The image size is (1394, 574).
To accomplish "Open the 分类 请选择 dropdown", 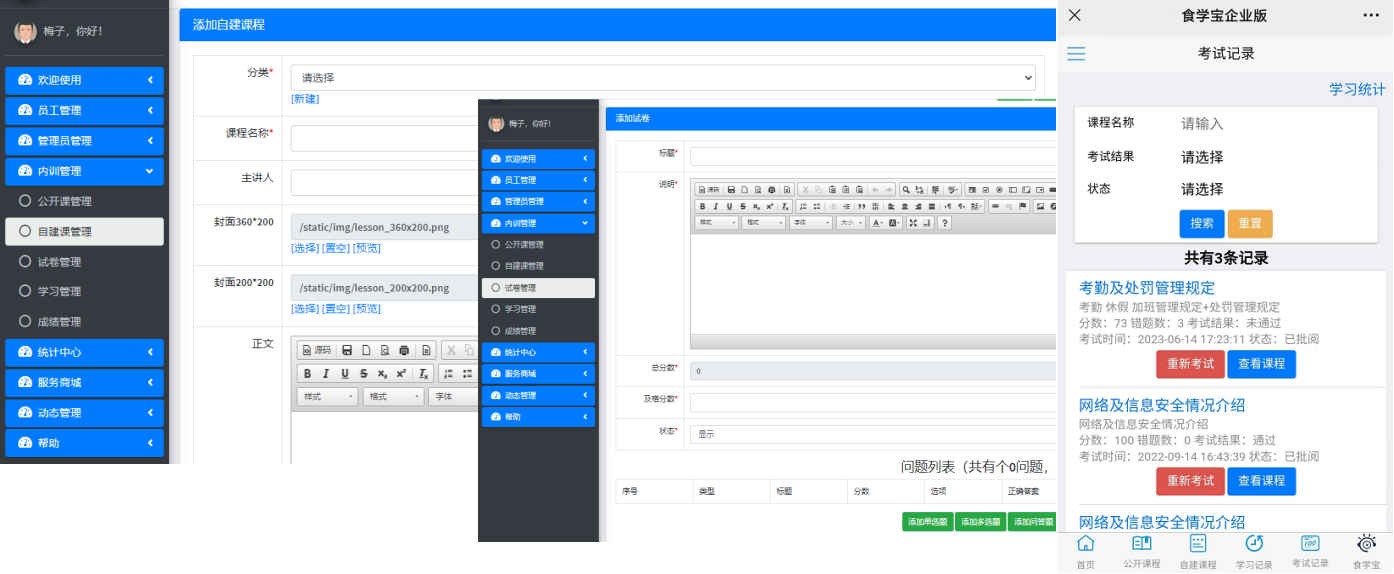I will click(x=663, y=77).
